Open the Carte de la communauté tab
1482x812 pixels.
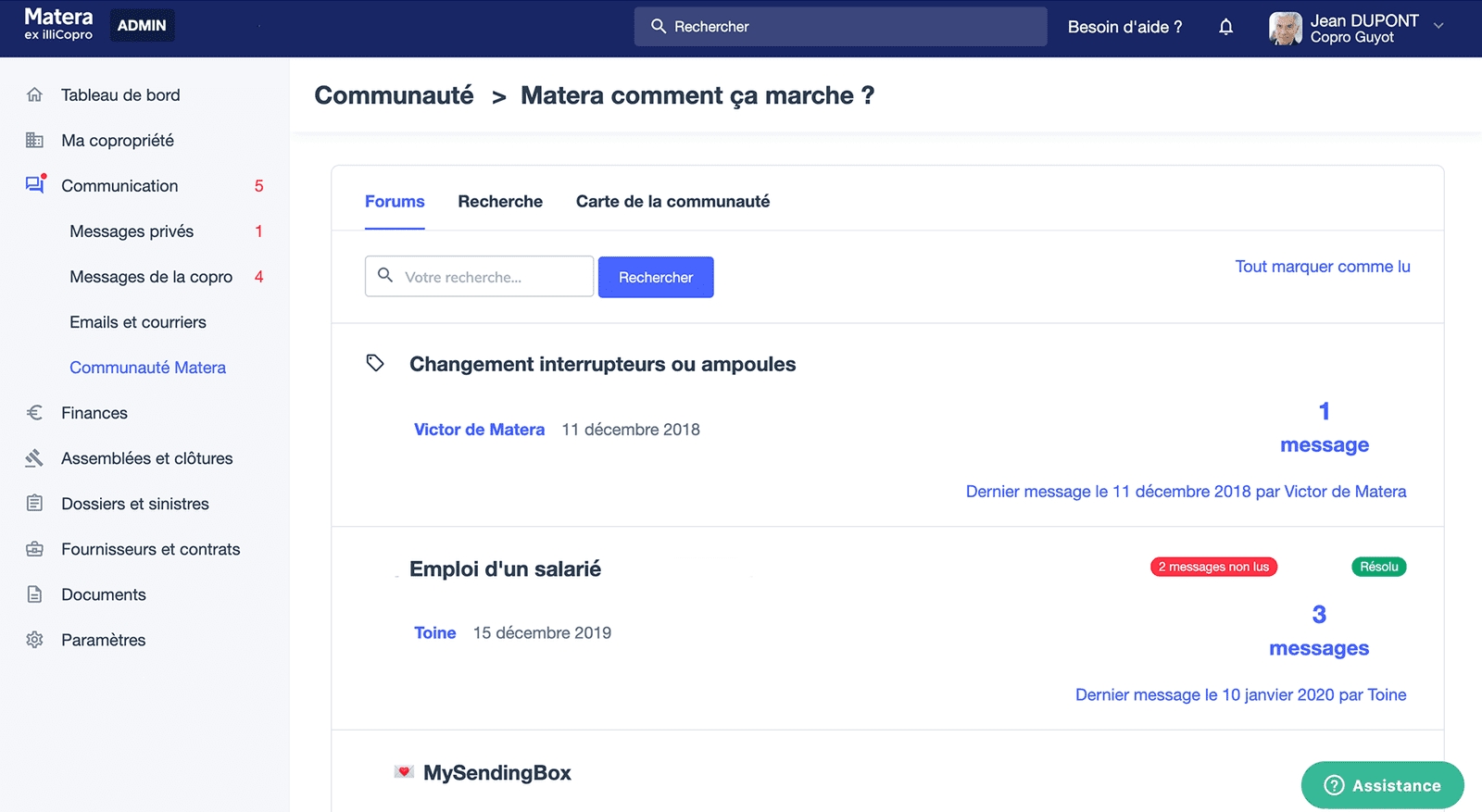(x=672, y=201)
